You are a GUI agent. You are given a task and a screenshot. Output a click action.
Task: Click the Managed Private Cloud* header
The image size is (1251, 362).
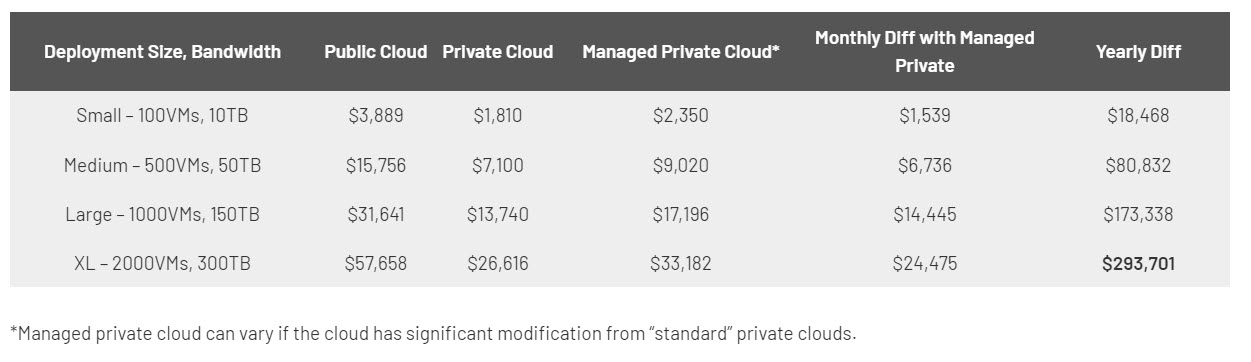pyautogui.click(x=680, y=52)
